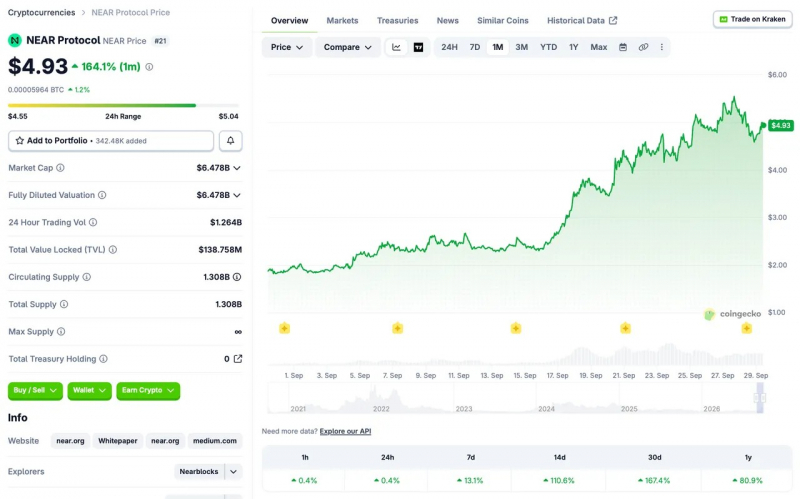Click the 14d 110.6% cell
Image resolution: width=800 pixels, height=499 pixels.
(x=560, y=481)
